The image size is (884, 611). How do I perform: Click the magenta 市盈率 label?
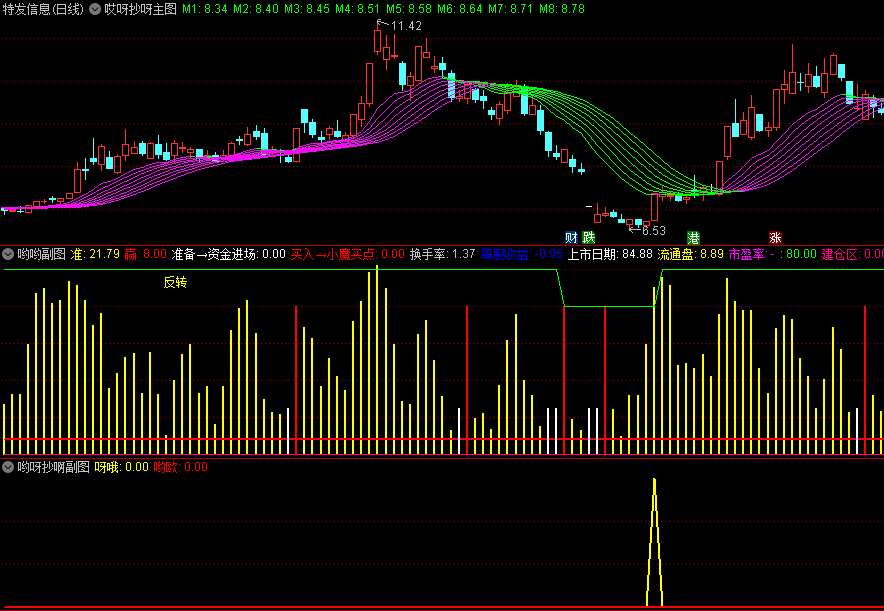746,254
